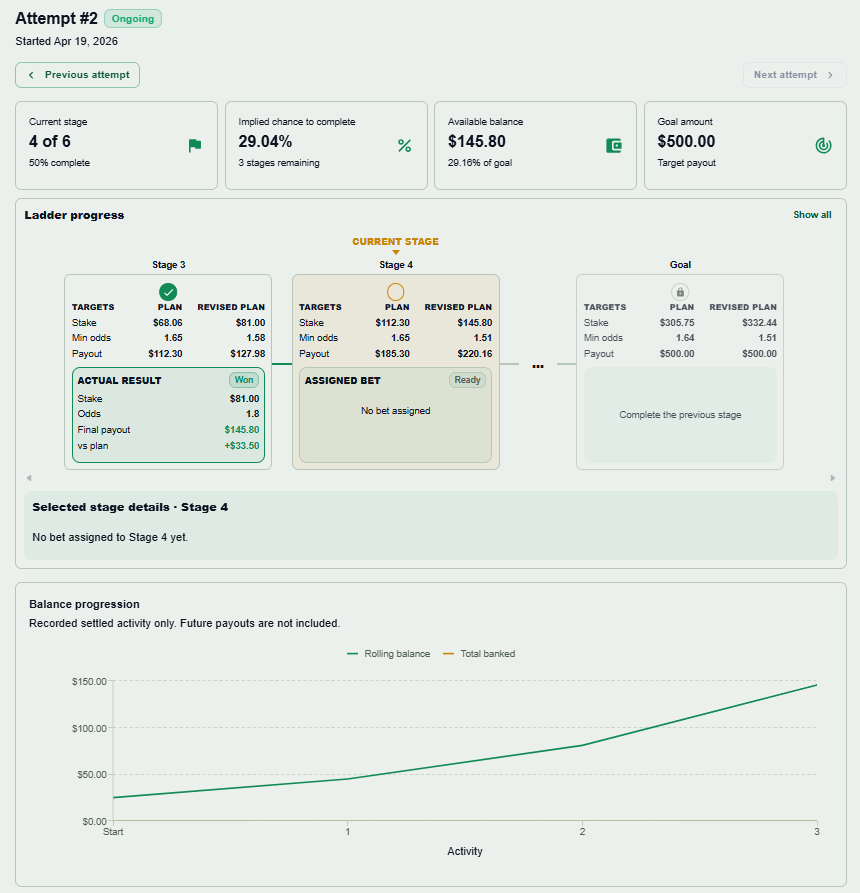Image resolution: width=860 pixels, height=893 pixels.
Task: Click the left scroll arrow under the ladder
Action: click(29, 478)
